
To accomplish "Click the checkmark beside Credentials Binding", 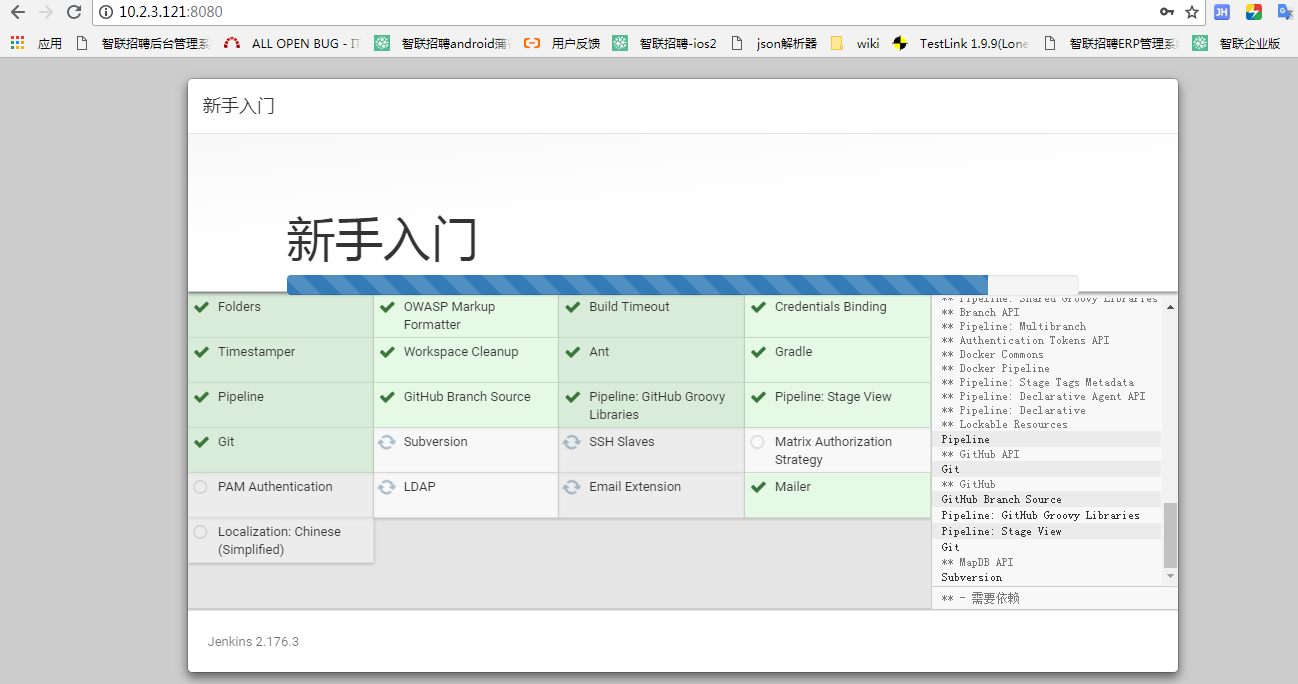I will click(x=758, y=307).
